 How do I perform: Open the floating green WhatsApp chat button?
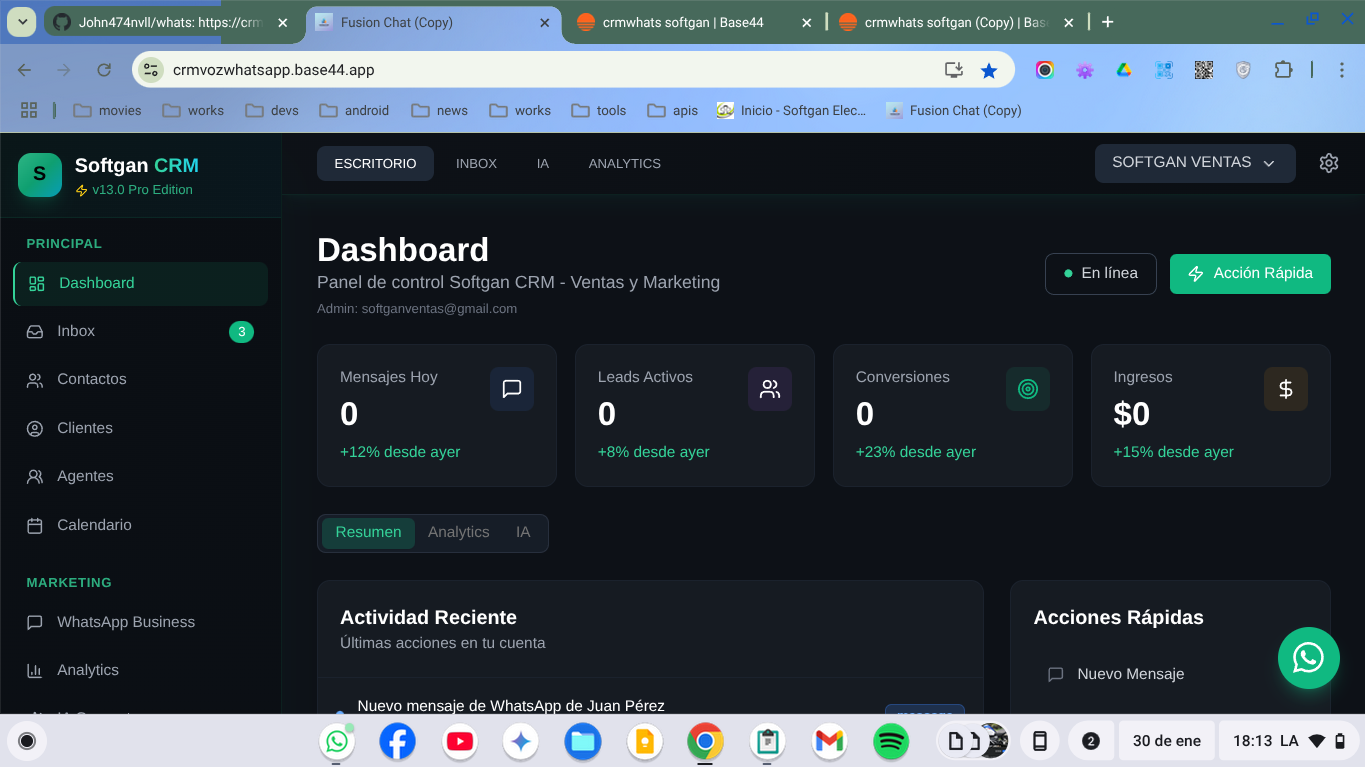click(x=1308, y=658)
